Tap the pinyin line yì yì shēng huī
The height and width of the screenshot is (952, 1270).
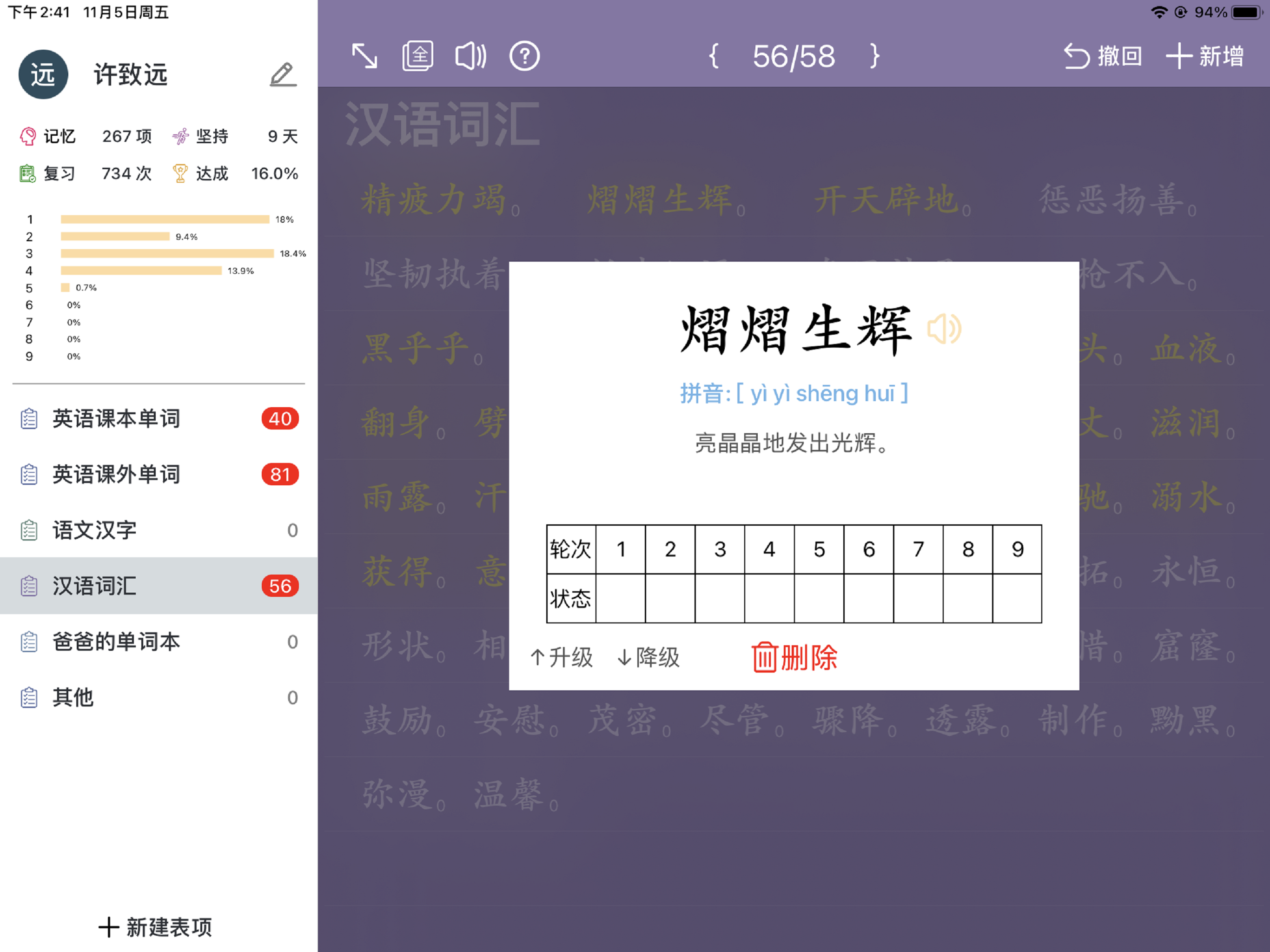794,393
